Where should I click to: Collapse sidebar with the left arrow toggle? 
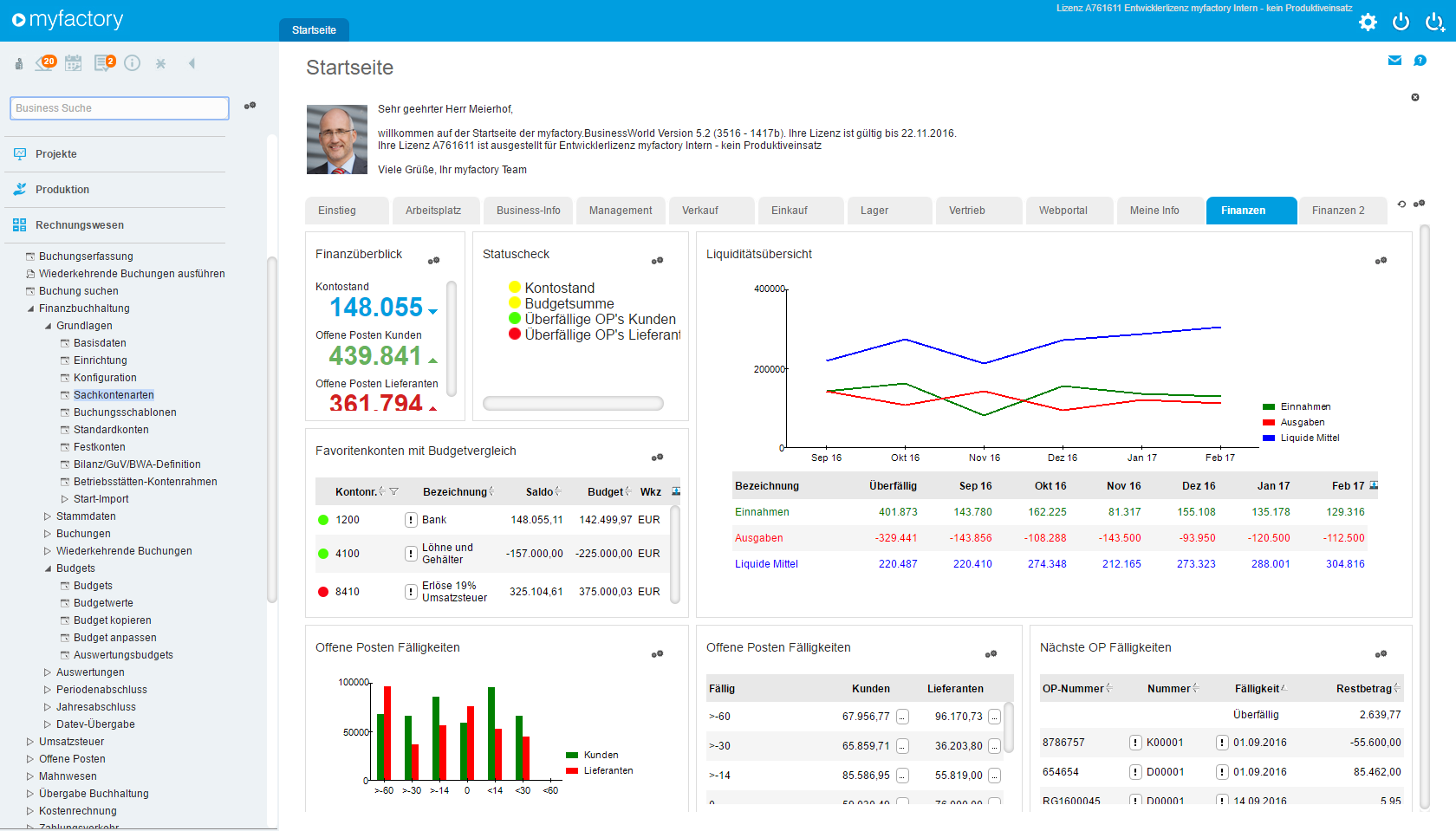click(192, 63)
